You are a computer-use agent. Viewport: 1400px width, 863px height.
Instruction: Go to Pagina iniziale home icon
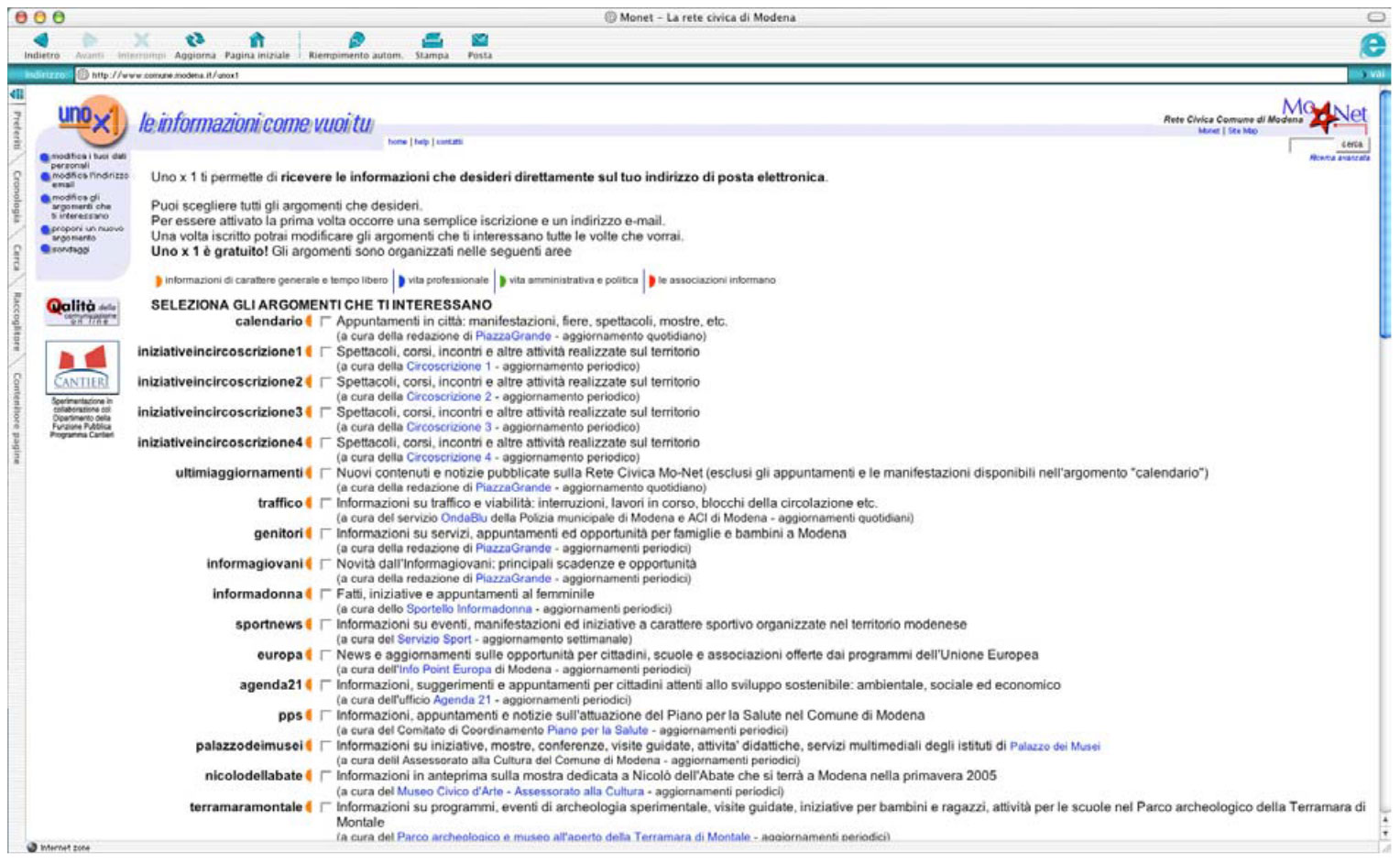pyautogui.click(x=257, y=40)
